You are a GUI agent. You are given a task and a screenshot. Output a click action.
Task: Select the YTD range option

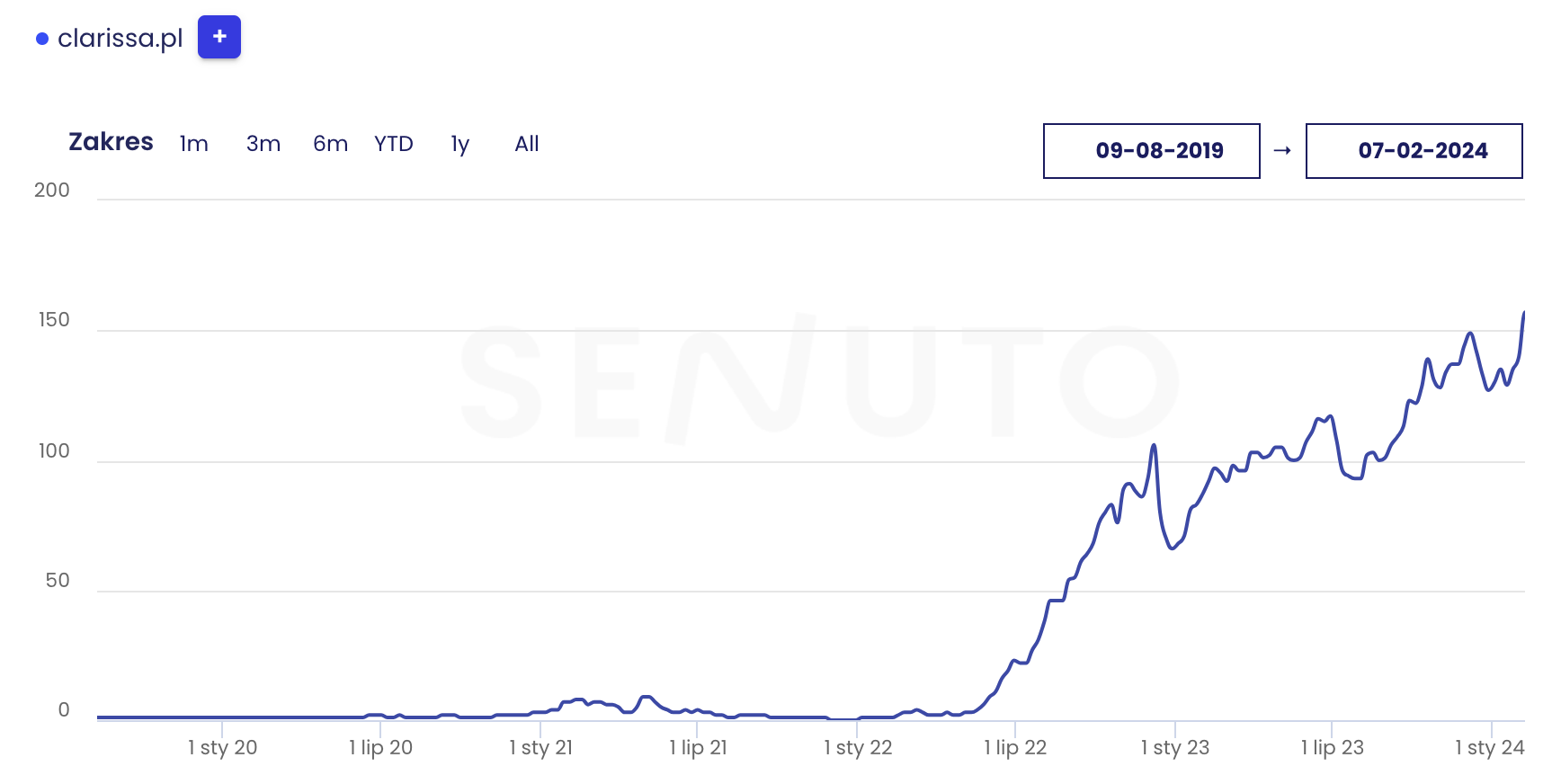[394, 144]
